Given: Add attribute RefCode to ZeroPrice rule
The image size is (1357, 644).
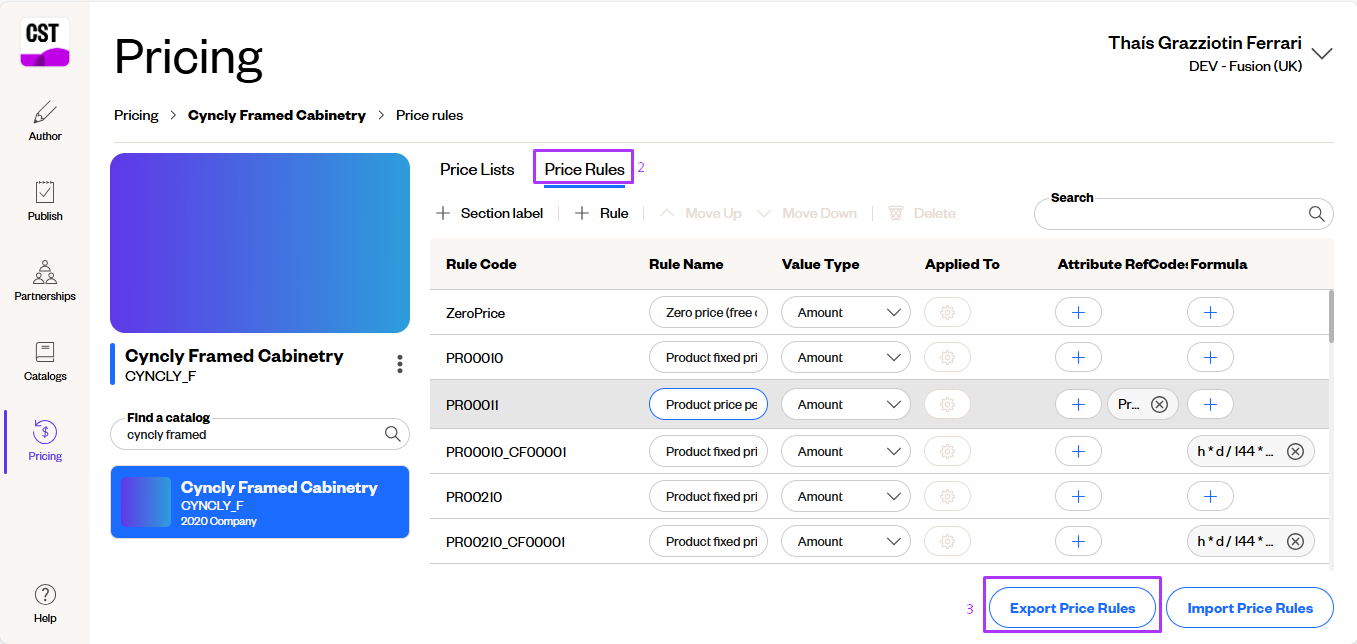Looking at the screenshot, I should click(1078, 313).
